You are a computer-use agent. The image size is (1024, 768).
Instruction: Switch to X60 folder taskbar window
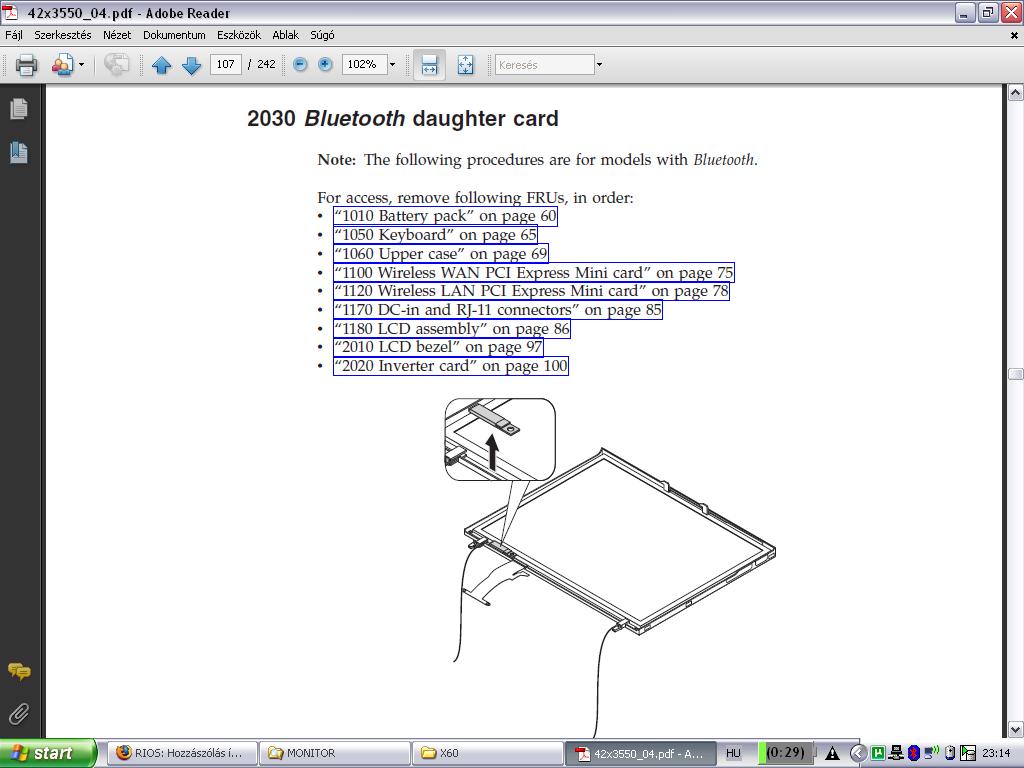[x=487, y=753]
